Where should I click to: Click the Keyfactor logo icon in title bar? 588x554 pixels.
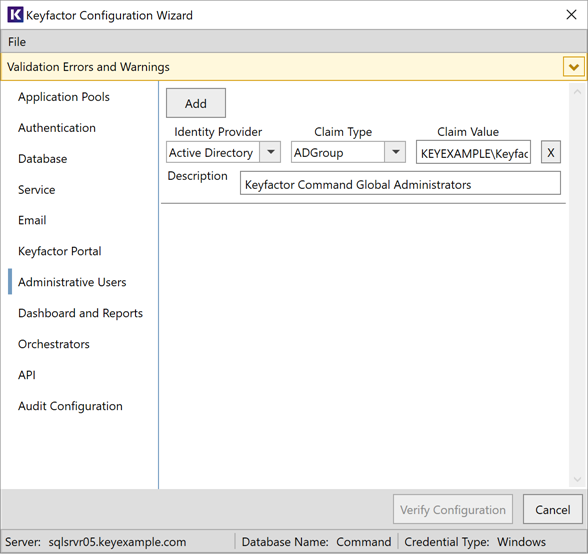(x=15, y=15)
